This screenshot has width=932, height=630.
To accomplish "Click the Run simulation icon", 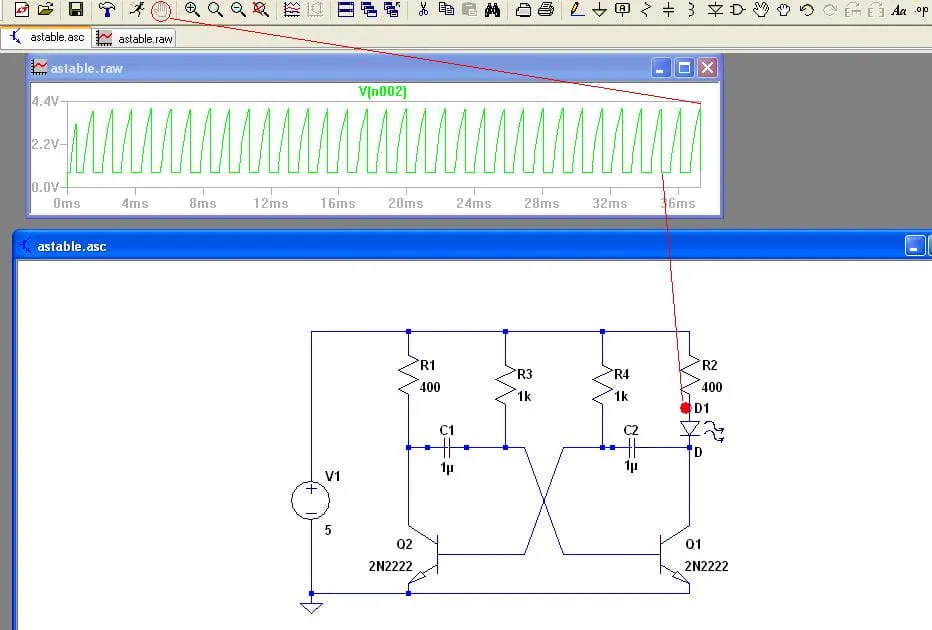I will coord(137,10).
